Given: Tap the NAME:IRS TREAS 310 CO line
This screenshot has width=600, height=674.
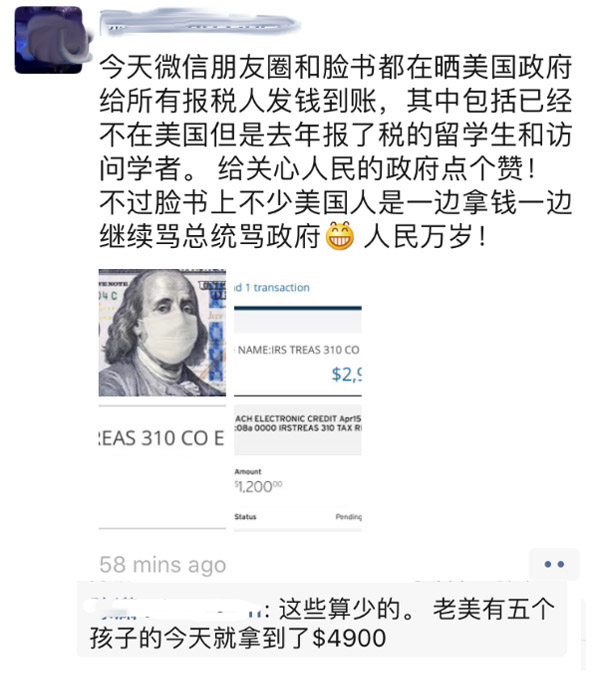Looking at the screenshot, I should (x=298, y=350).
